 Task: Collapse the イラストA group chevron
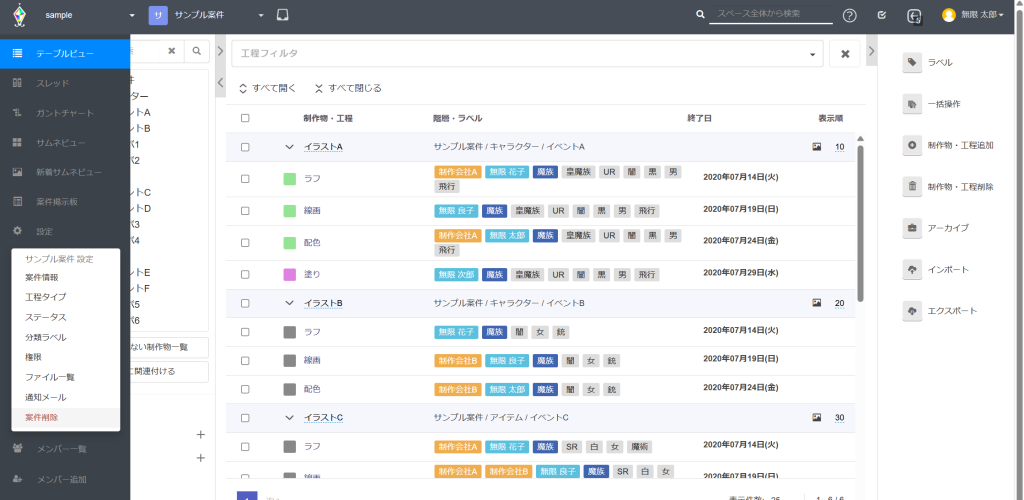289,147
